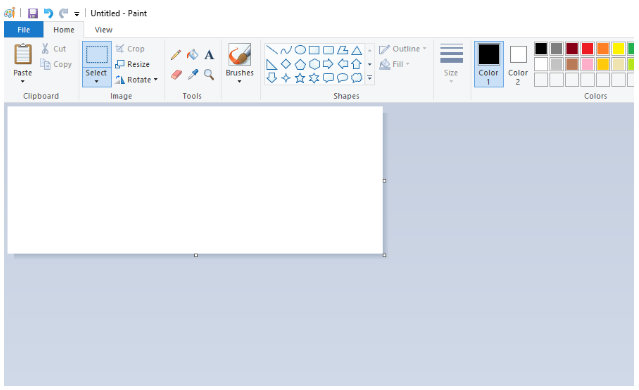Viewport: 639px width, 390px height.
Task: Pick the orange color swatch
Action: coord(603,48)
